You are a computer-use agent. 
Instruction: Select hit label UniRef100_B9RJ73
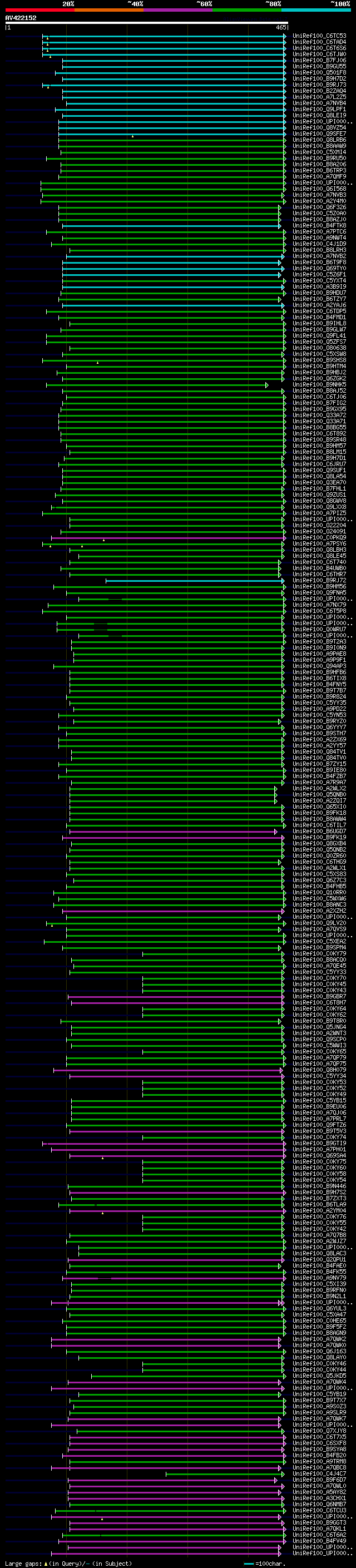pos(319,85)
